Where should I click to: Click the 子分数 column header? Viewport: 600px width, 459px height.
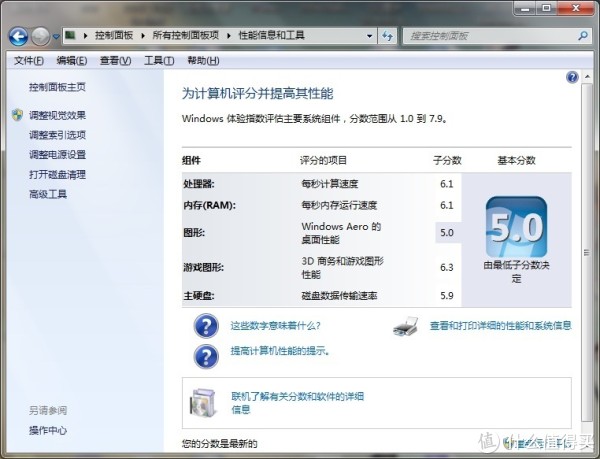447,160
